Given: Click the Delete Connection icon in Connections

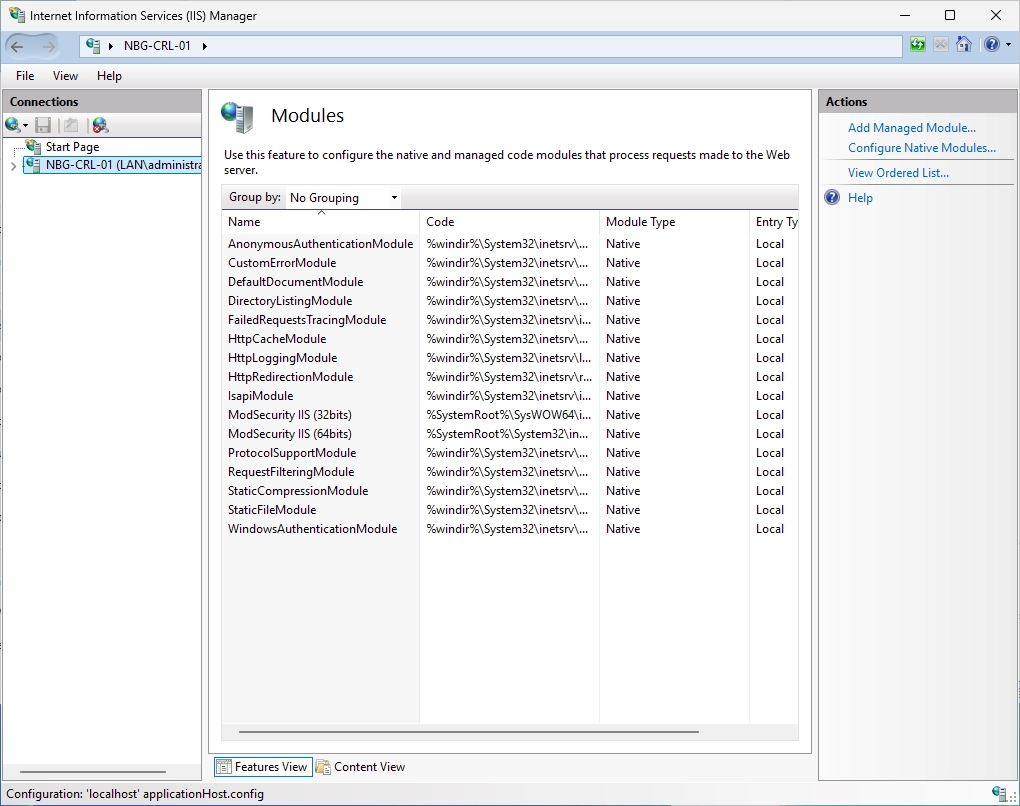Looking at the screenshot, I should click(x=99, y=125).
